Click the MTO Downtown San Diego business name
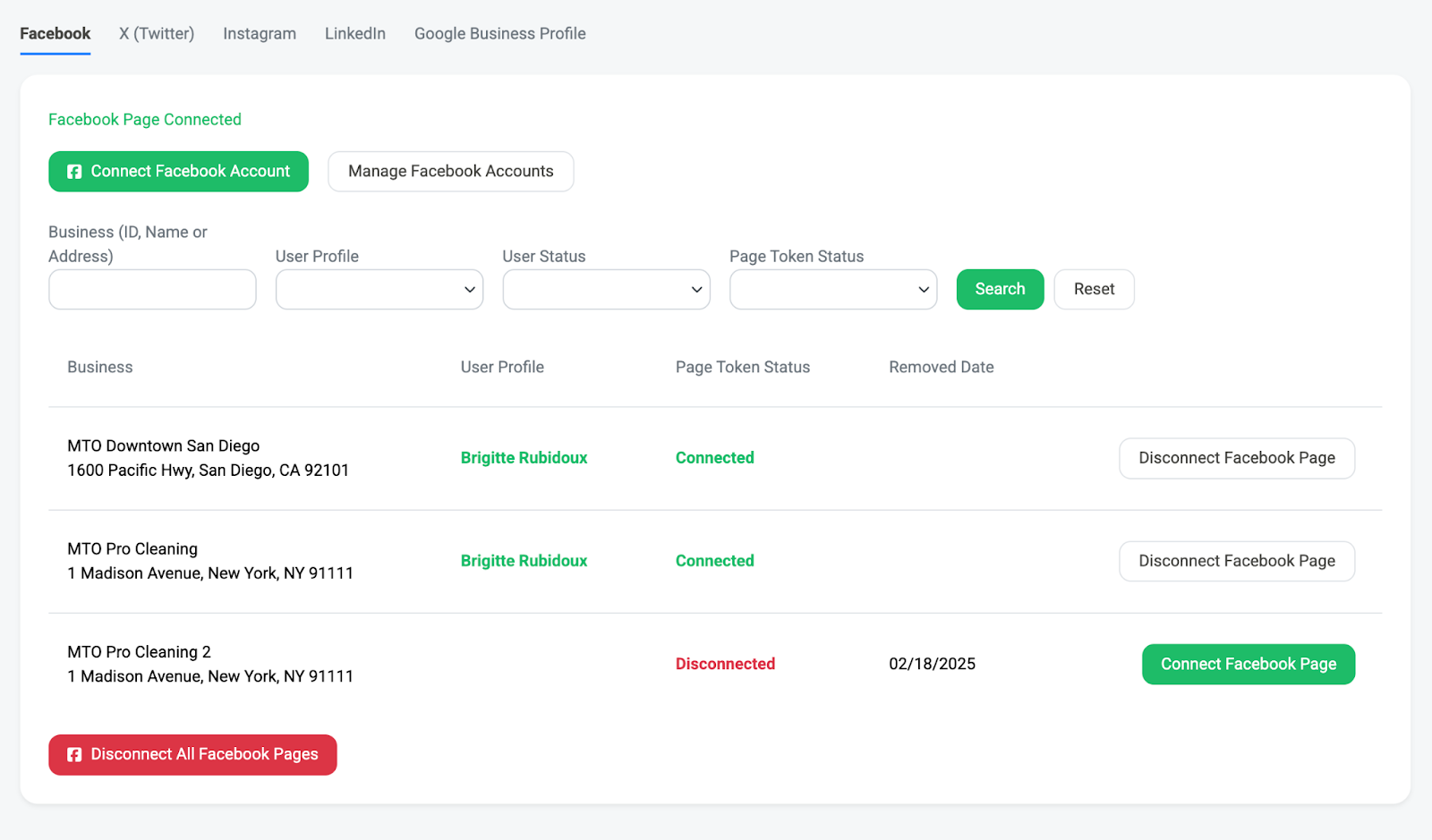Viewport: 1432px width, 840px height. [x=163, y=445]
